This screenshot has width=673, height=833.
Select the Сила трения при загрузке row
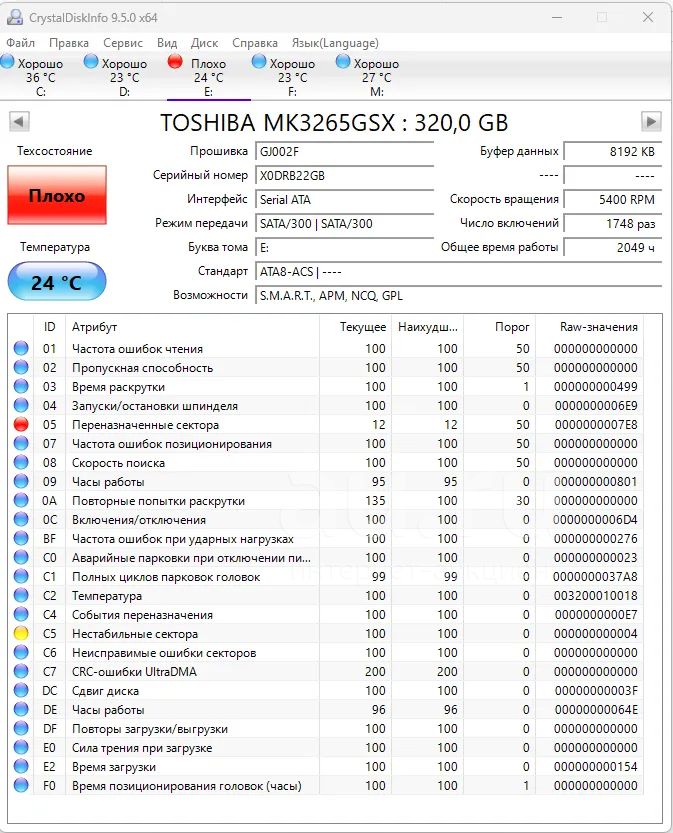326,747
